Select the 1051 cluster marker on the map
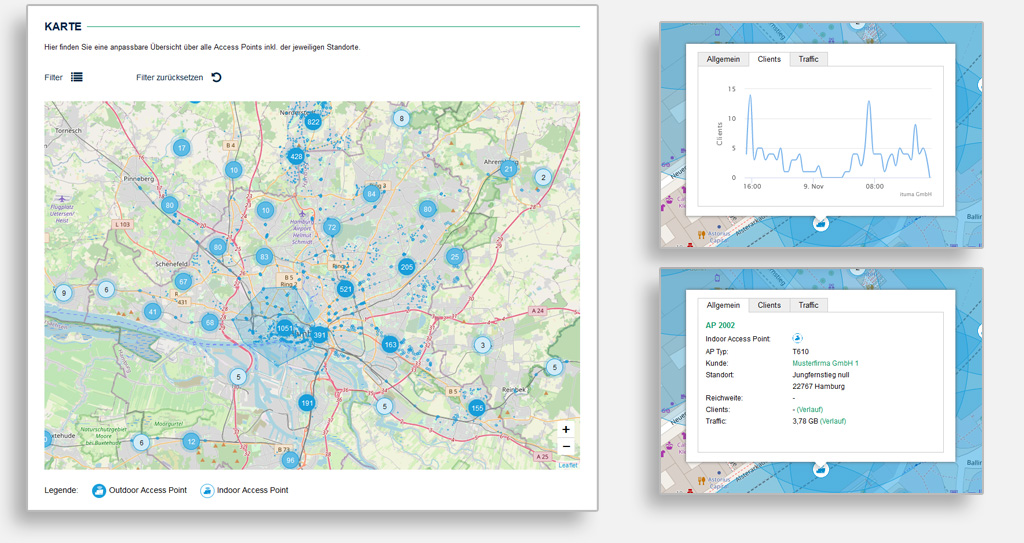 [x=285, y=329]
